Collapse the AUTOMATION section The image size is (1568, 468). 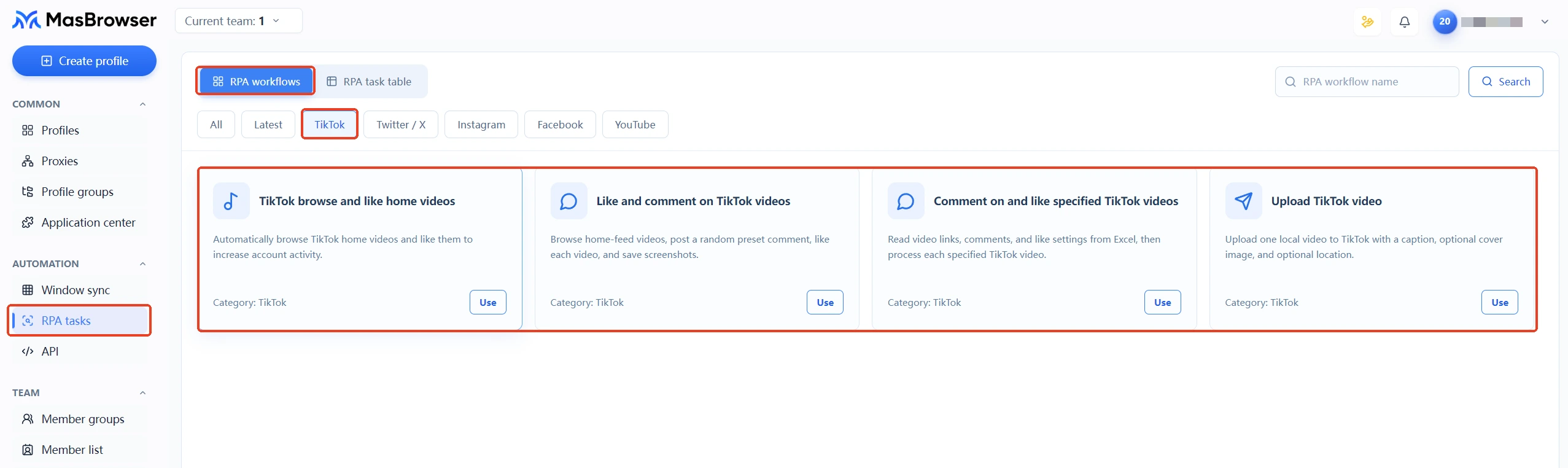coord(142,263)
